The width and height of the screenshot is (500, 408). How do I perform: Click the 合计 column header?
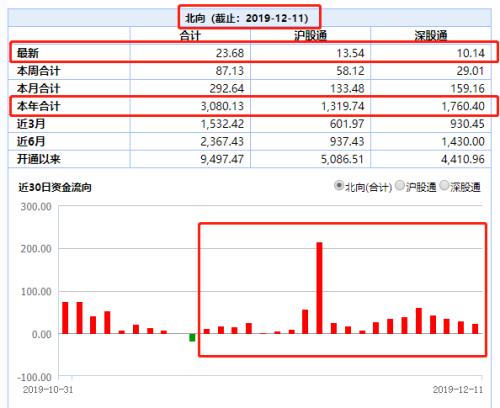pos(190,35)
